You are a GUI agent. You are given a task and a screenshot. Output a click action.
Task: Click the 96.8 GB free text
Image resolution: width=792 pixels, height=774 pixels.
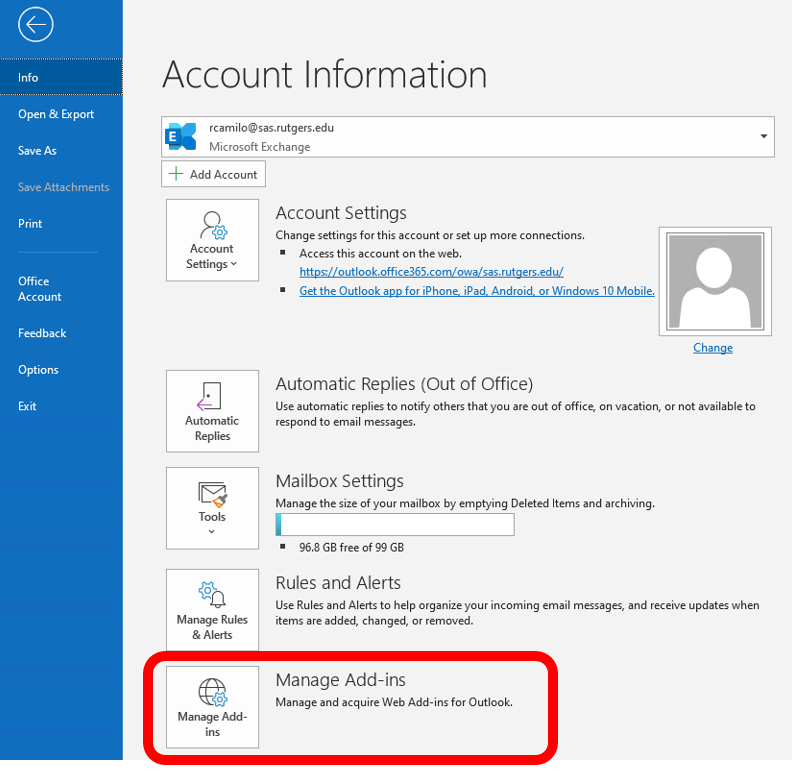352,547
